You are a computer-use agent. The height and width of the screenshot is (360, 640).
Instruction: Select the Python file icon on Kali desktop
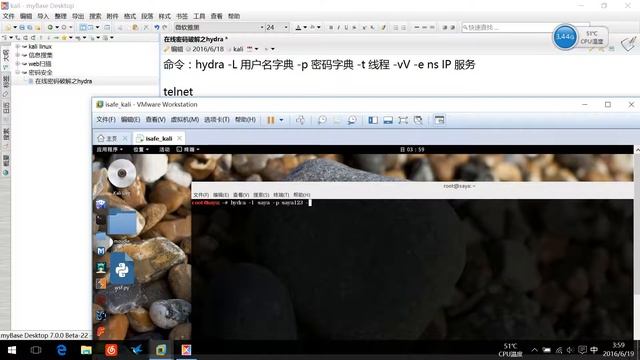pos(122,271)
